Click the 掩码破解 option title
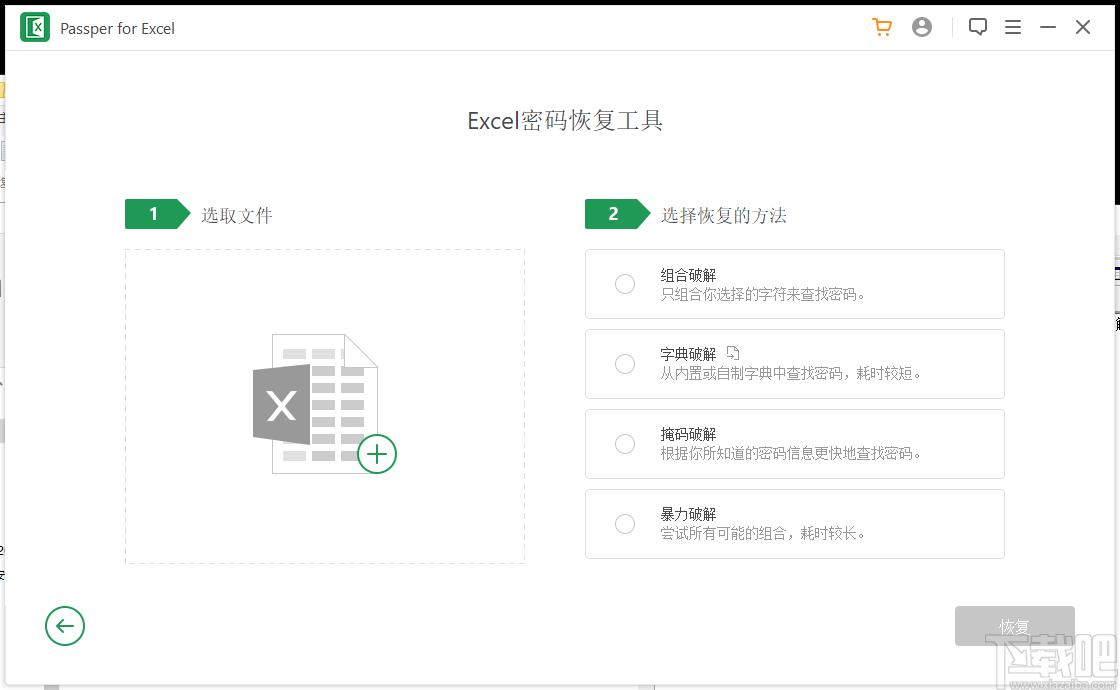Screen dimensions: 1120x690 [x=688, y=434]
